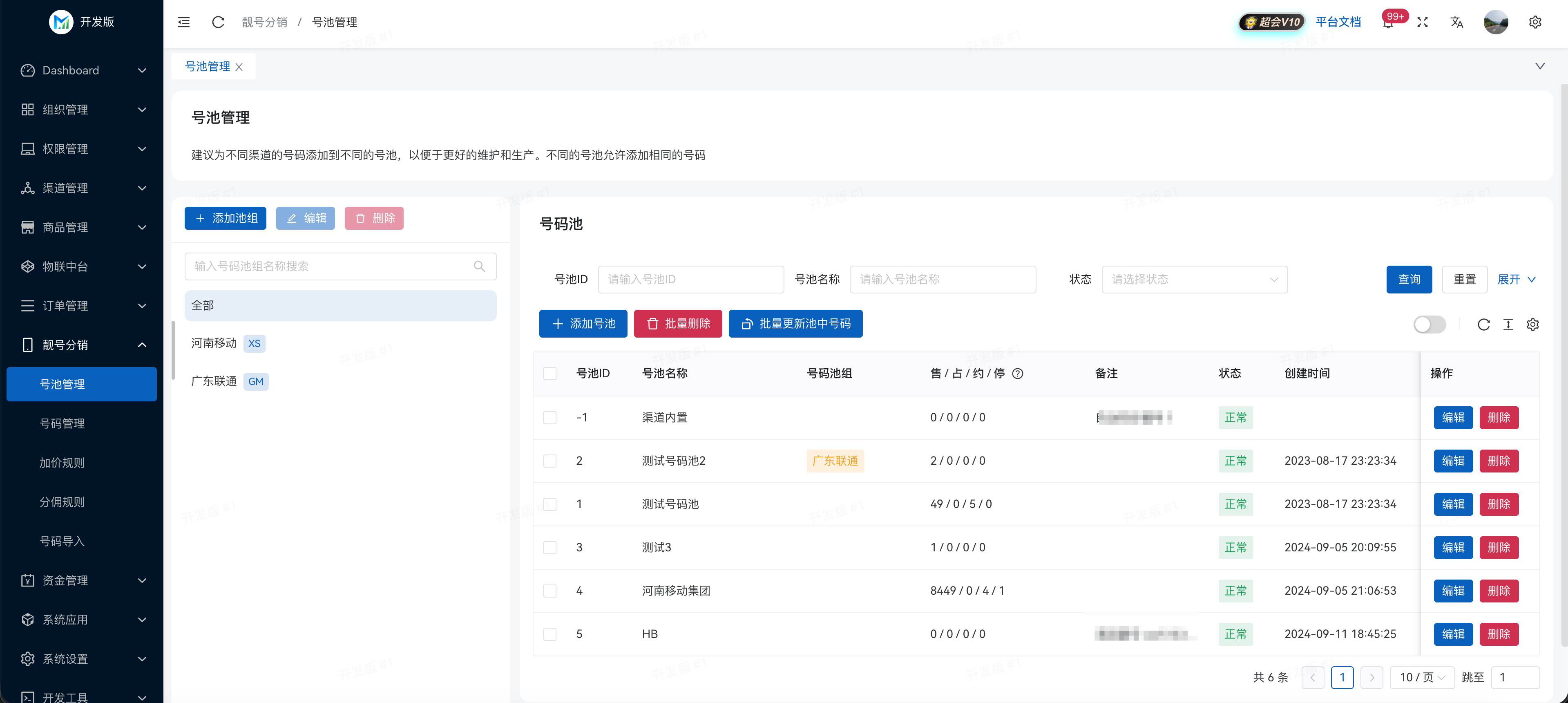
Task: Adjust table row density icon
Action: pyautogui.click(x=1508, y=325)
